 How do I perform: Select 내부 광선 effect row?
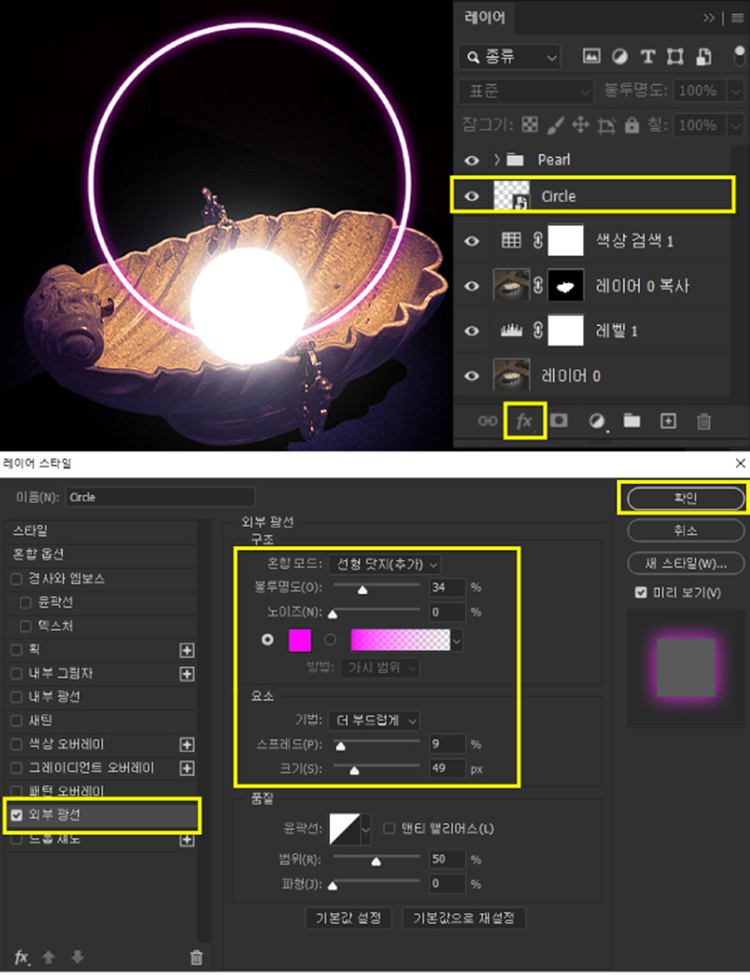[101, 697]
